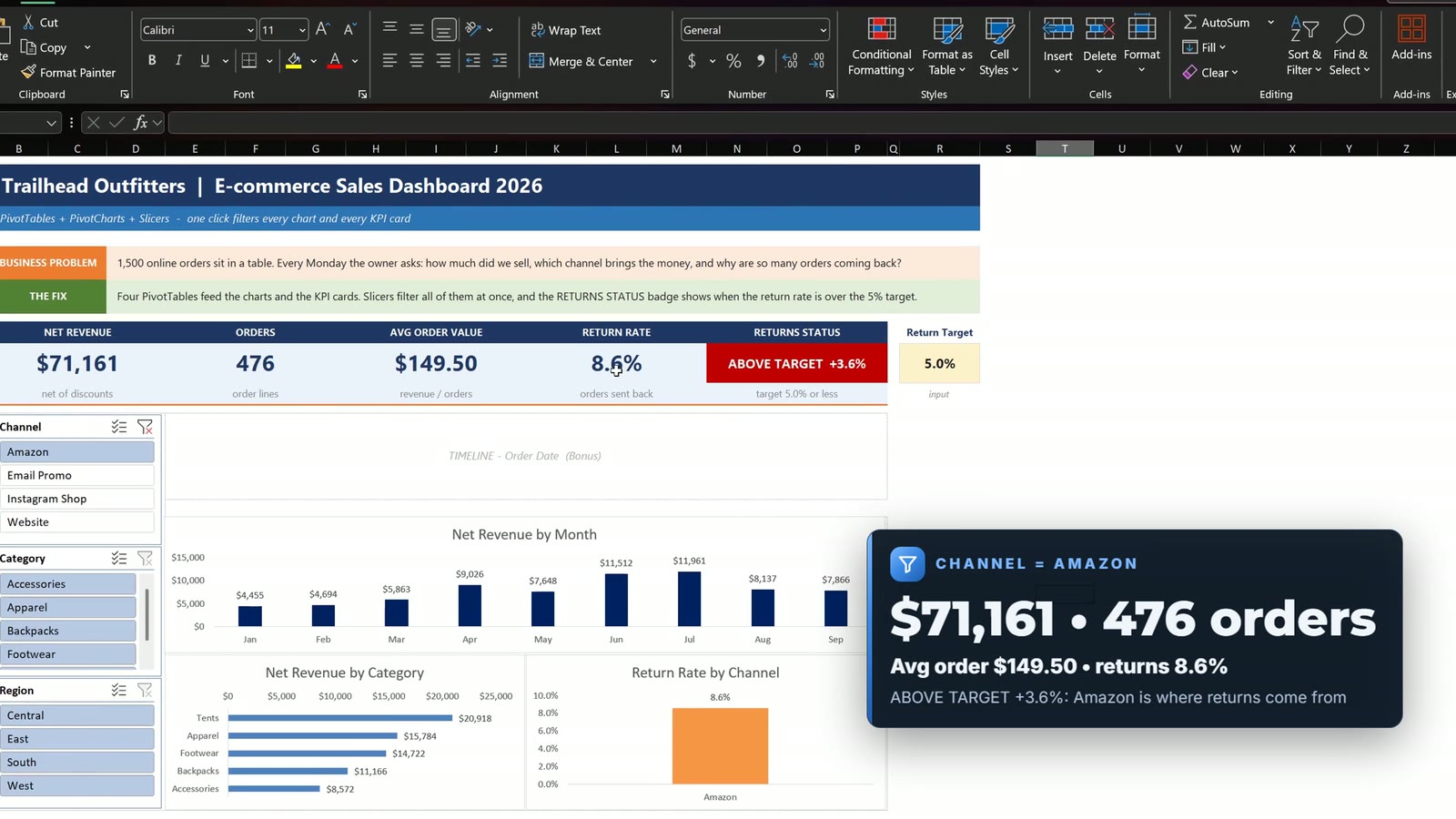The width and height of the screenshot is (1456, 819).
Task: Open the Add-ins pane
Action: pos(1411,39)
